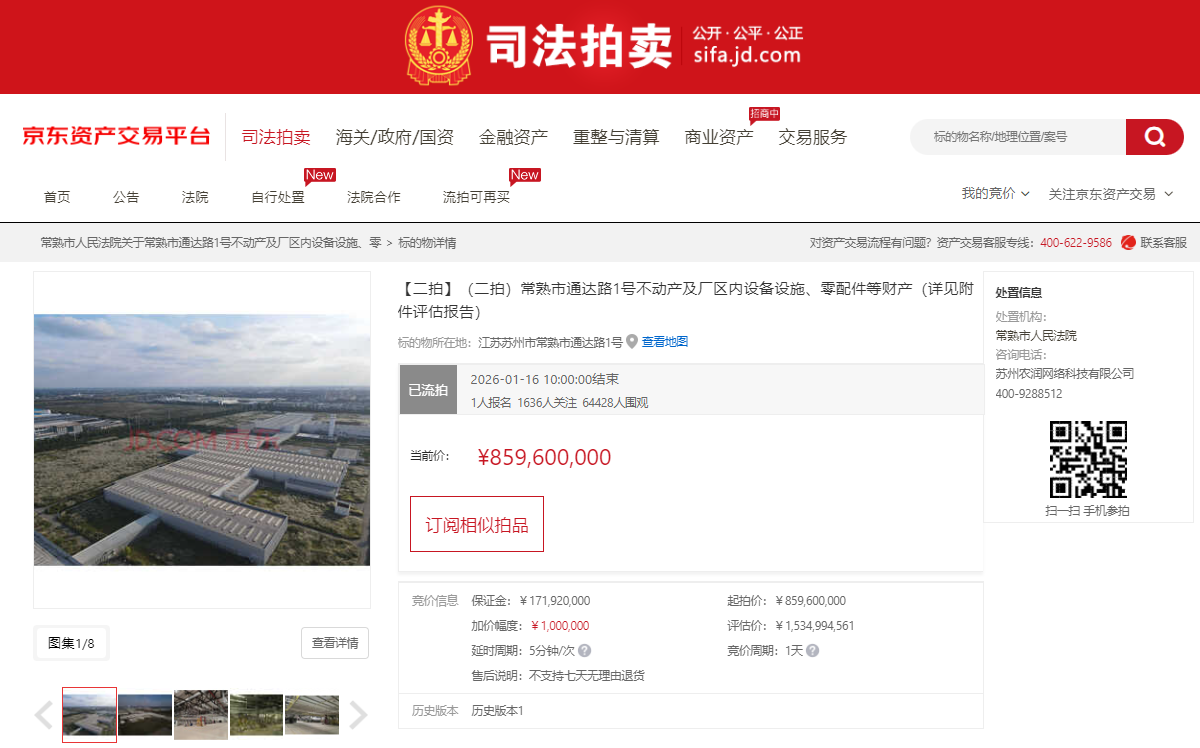Expand the 关注京东资产交易 dropdown
1200x748 pixels.
click(1110, 194)
